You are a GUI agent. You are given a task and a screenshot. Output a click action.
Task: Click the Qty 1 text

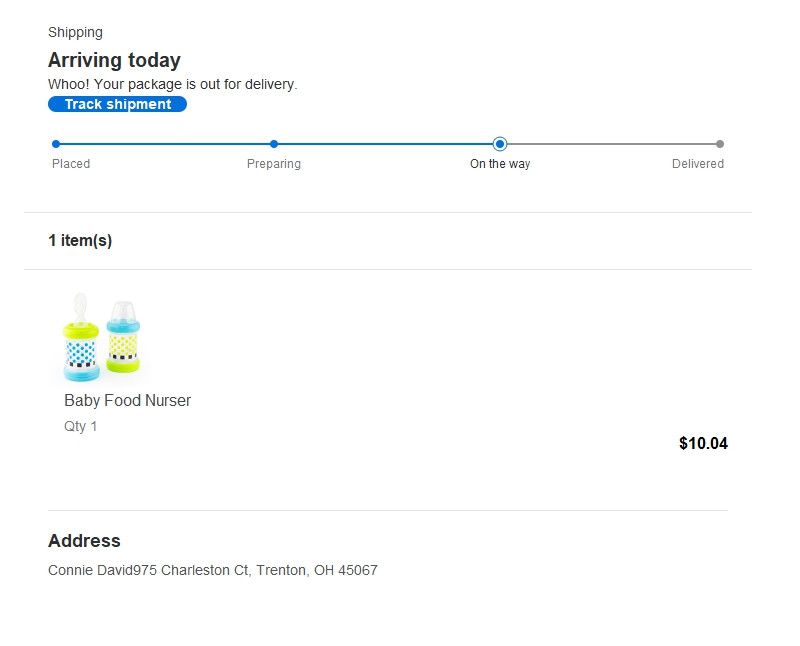(x=81, y=427)
